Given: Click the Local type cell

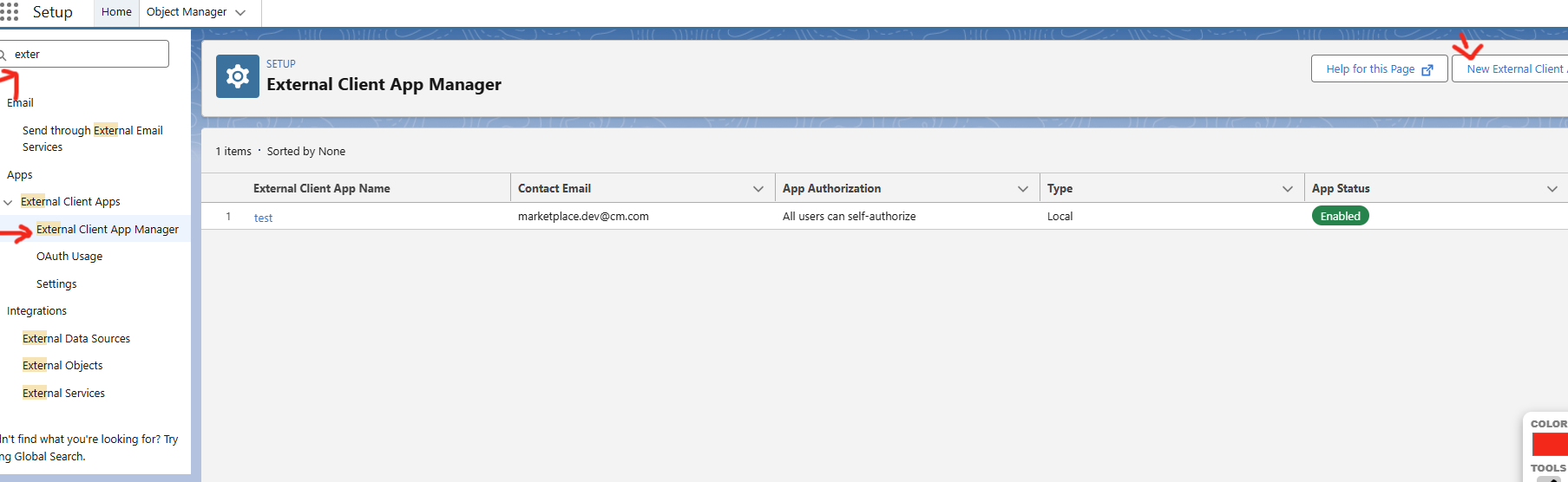Looking at the screenshot, I should pyautogui.click(x=1060, y=217).
